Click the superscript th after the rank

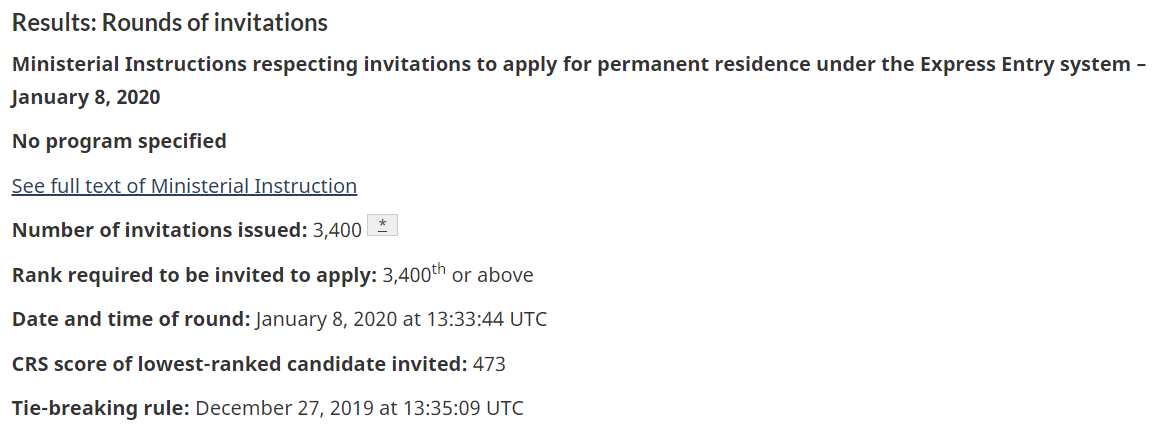click(x=438, y=269)
